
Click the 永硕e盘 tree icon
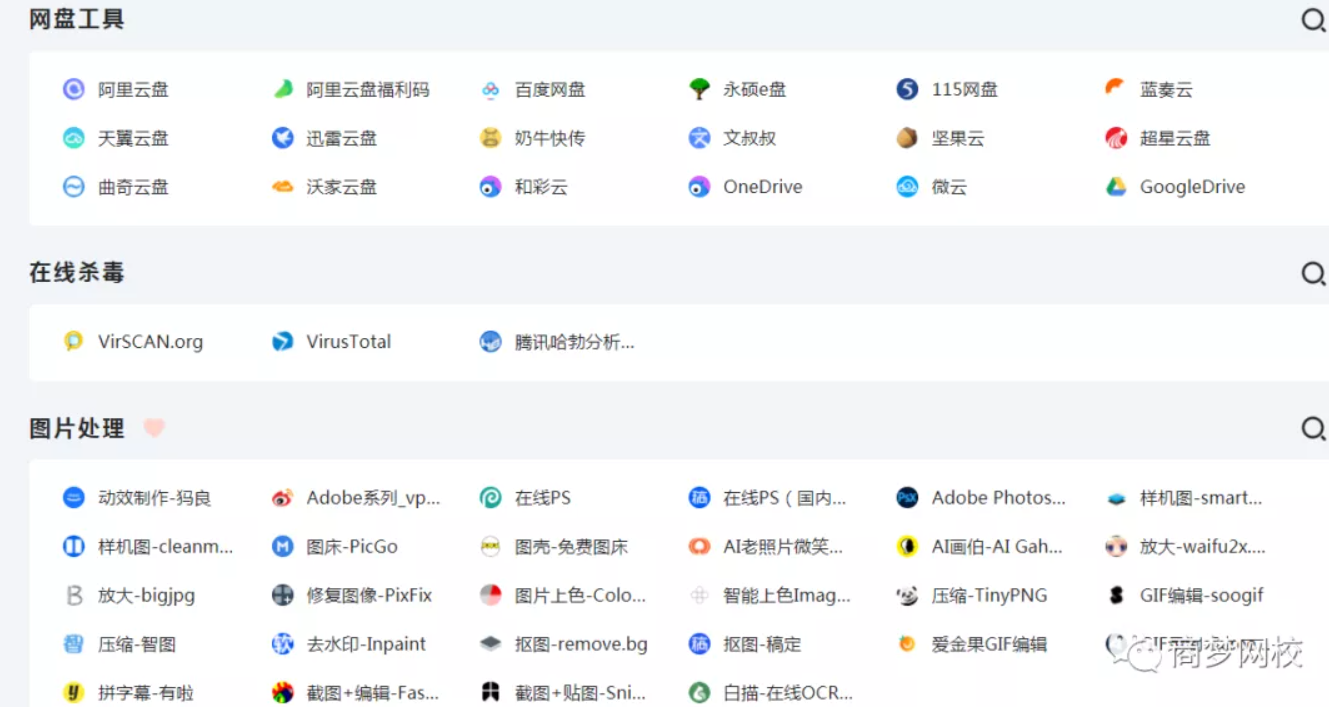point(699,89)
